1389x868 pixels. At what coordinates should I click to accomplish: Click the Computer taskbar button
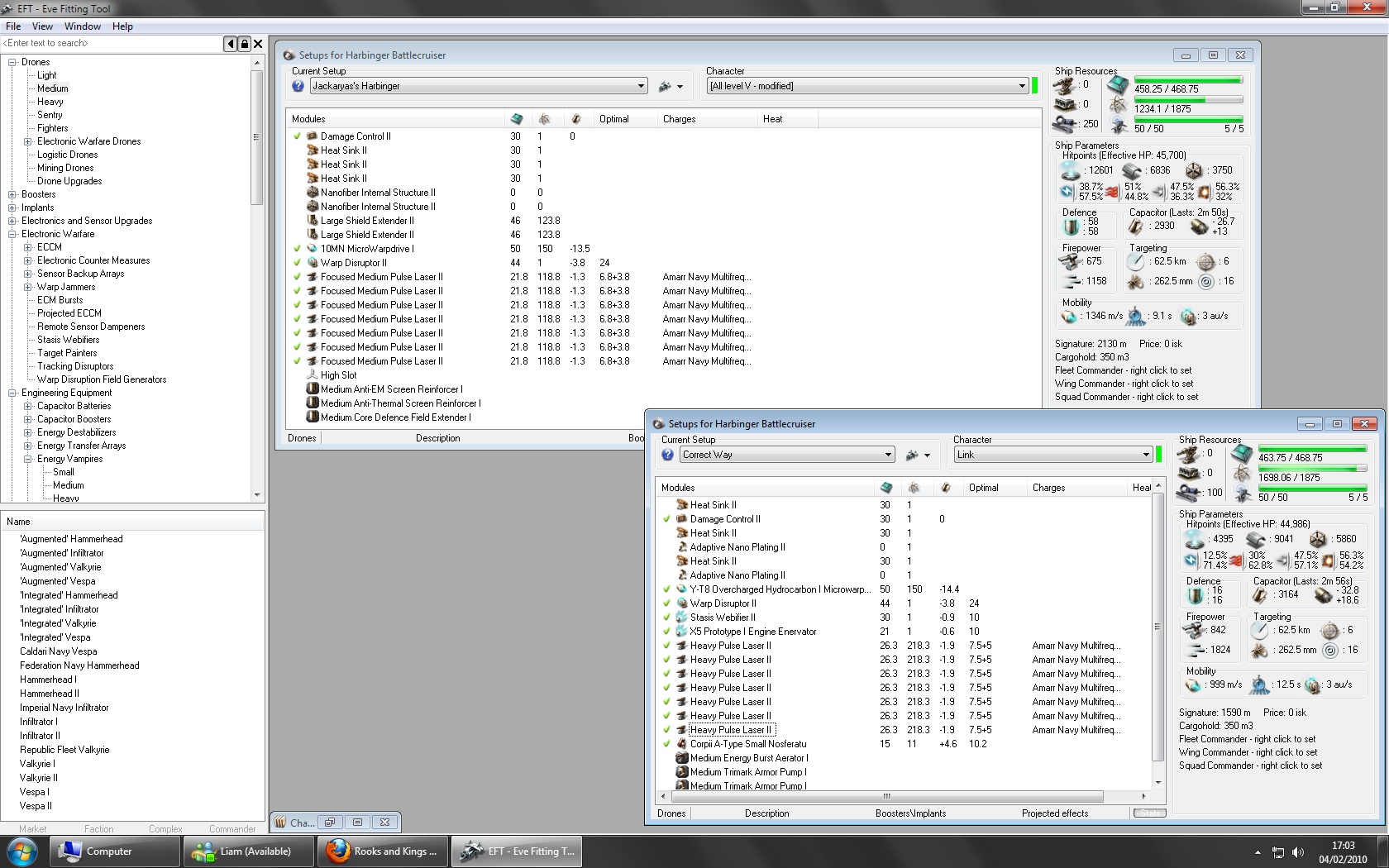pyautogui.click(x=115, y=851)
